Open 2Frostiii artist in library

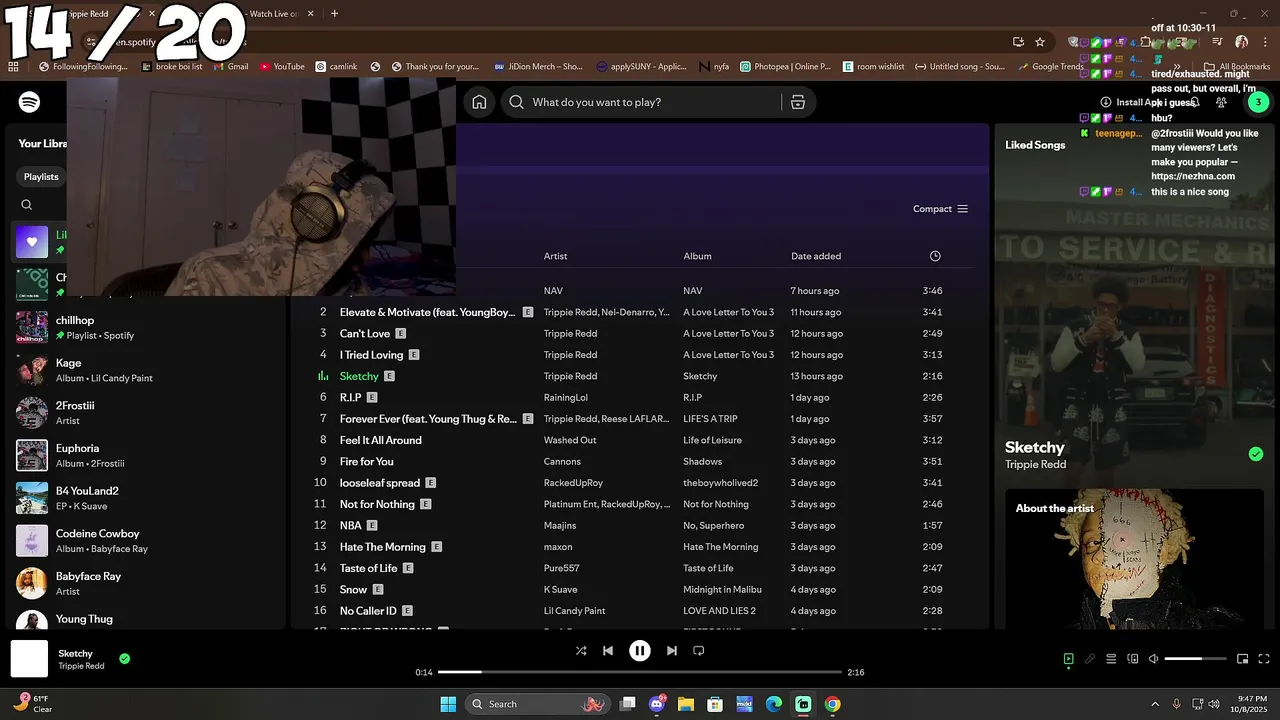[x=145, y=413]
